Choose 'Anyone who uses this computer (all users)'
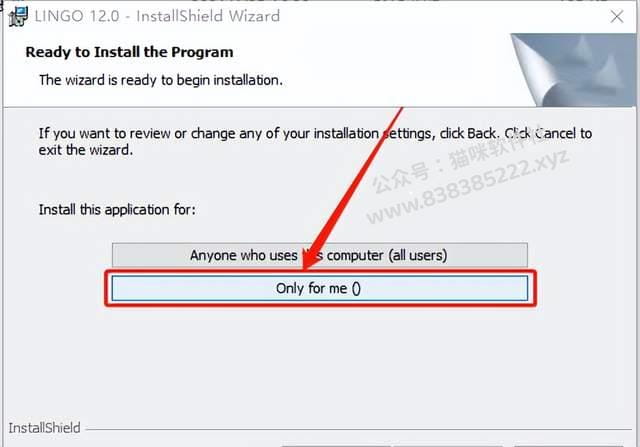Screen dimensions: 640x447 pyautogui.click(x=320, y=255)
